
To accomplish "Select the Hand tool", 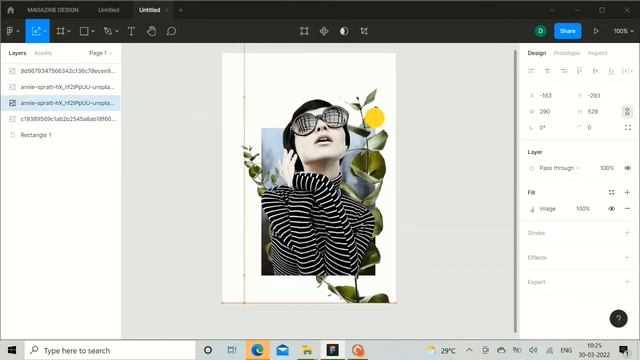I will coord(151,31).
